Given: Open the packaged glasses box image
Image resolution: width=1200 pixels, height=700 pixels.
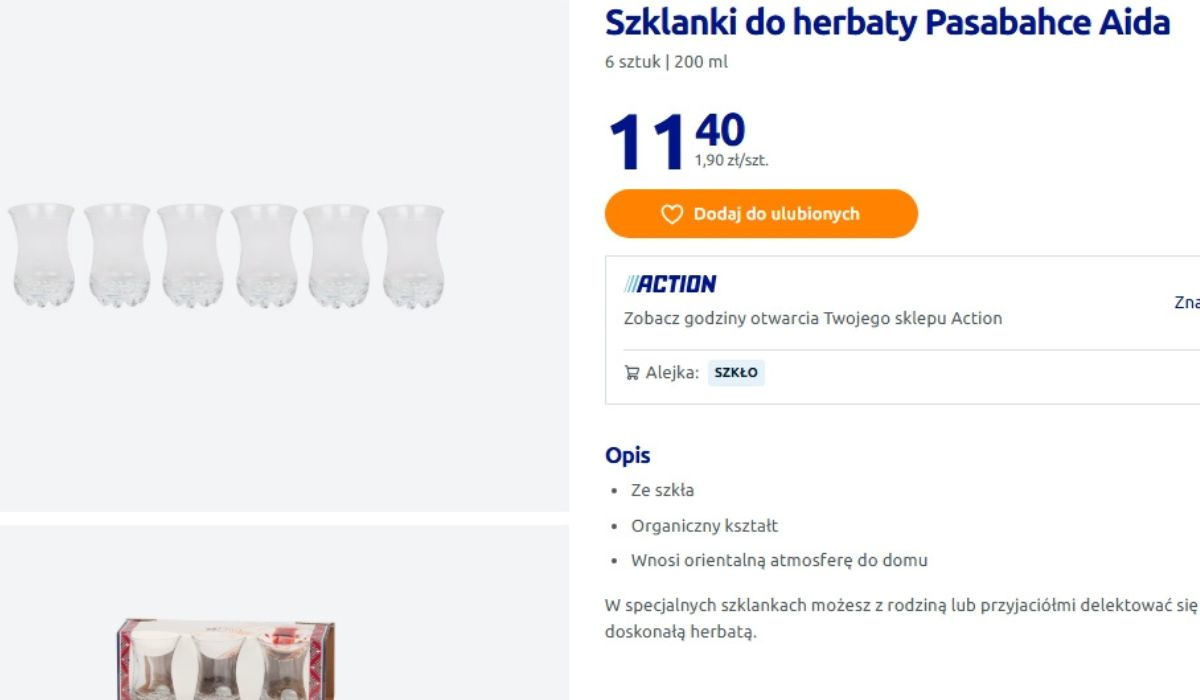Looking at the screenshot, I should pos(225,658).
